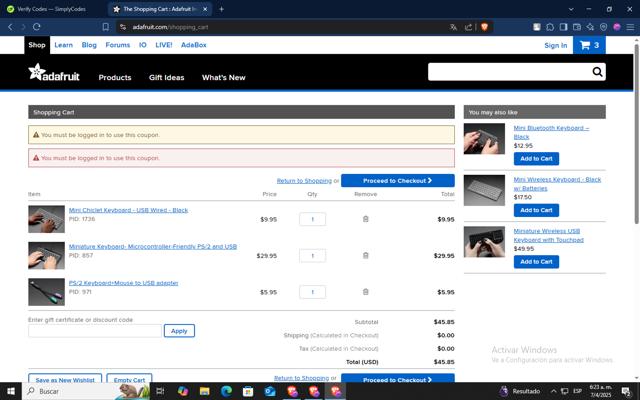Open File Explorer from the taskbar
The image size is (640, 400).
(204, 391)
